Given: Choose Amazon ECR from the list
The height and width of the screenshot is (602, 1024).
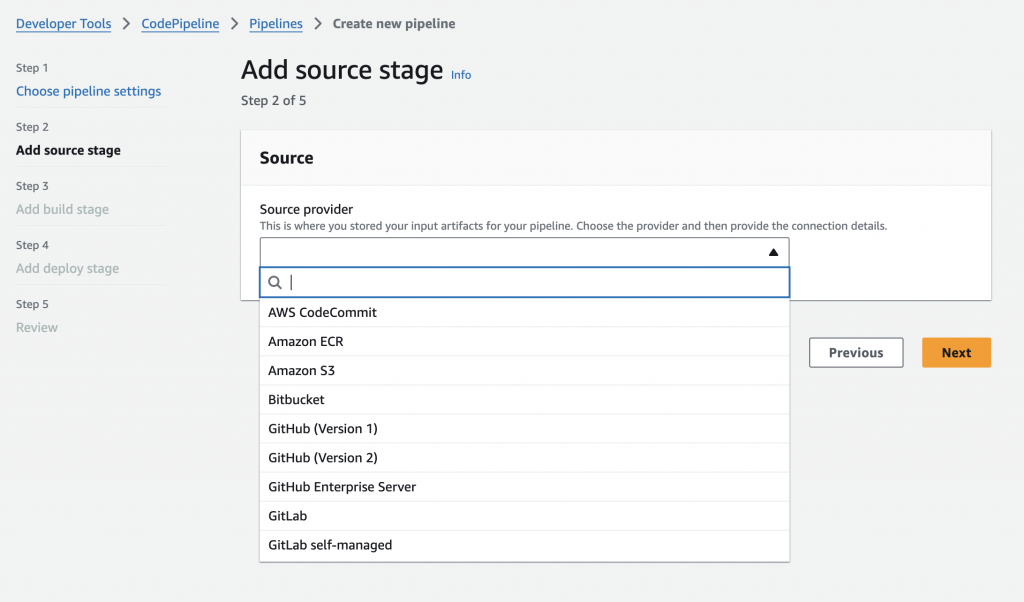Looking at the screenshot, I should [306, 342].
